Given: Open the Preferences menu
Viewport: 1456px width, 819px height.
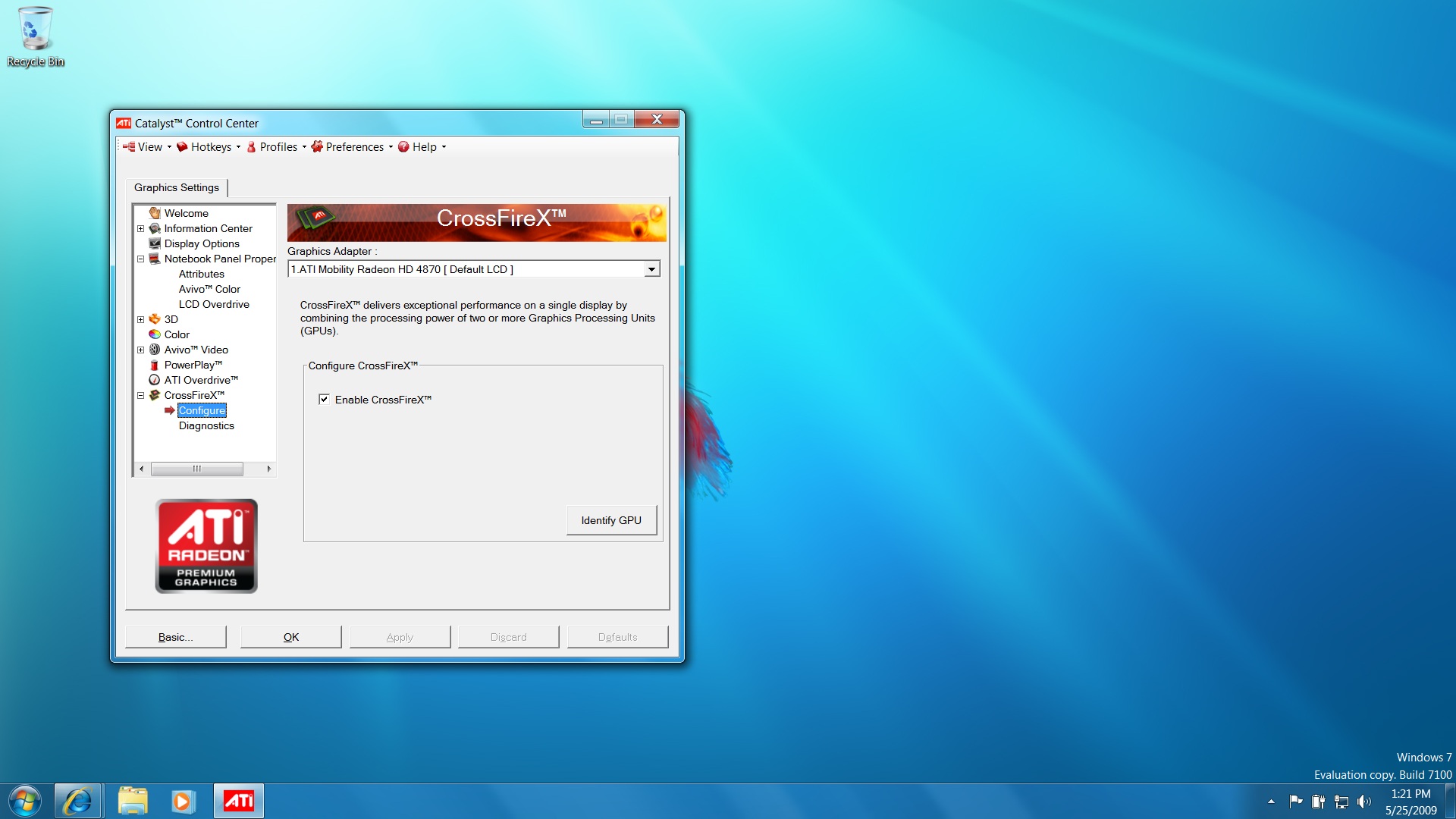Looking at the screenshot, I should point(354,147).
